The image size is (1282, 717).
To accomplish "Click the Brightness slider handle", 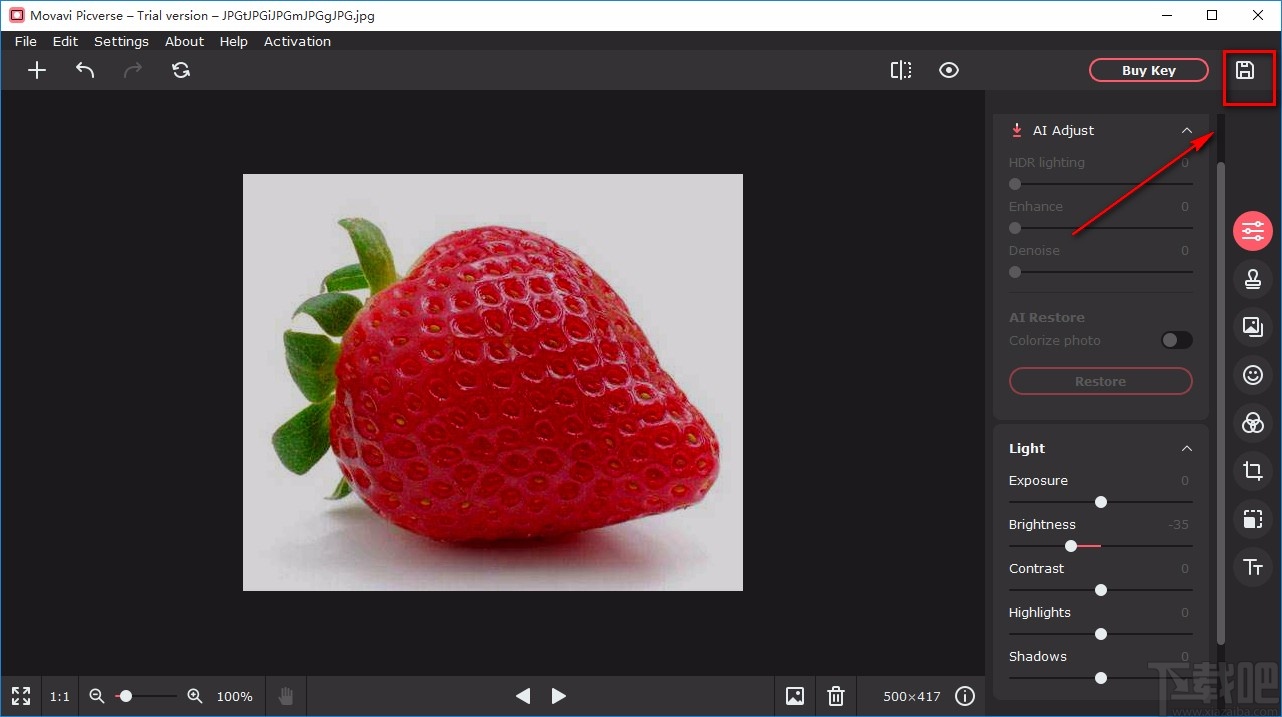I will point(1071,546).
